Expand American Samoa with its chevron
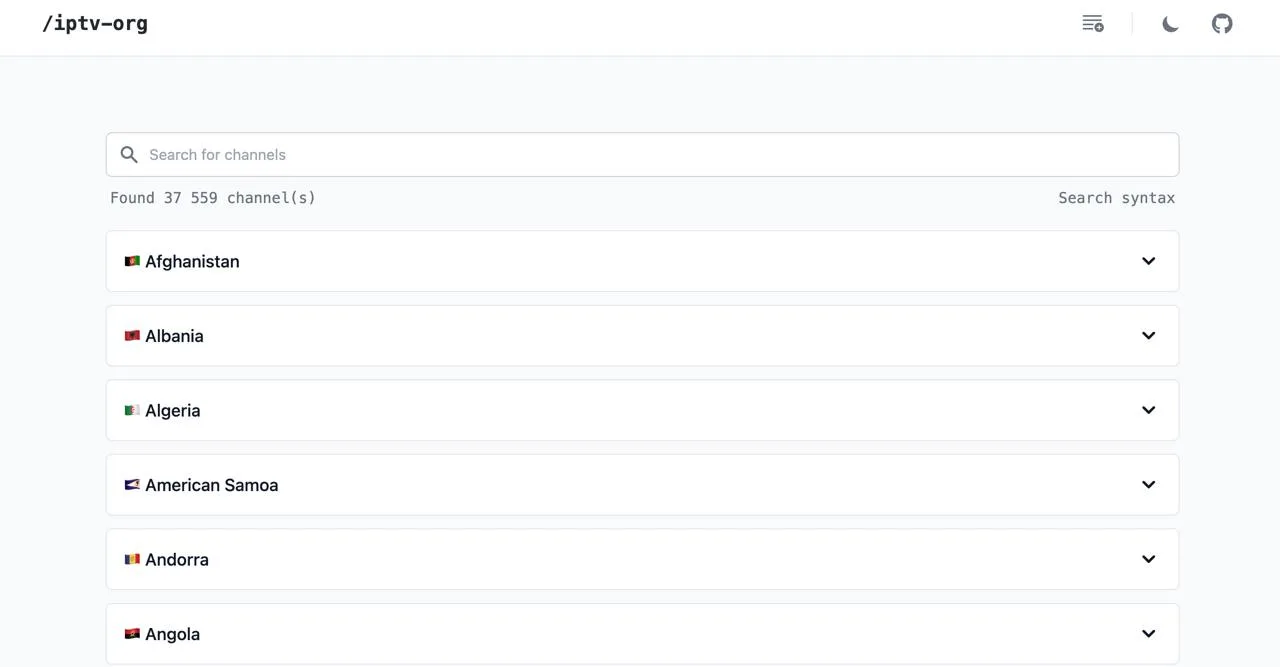The image size is (1280, 667). 1148,485
